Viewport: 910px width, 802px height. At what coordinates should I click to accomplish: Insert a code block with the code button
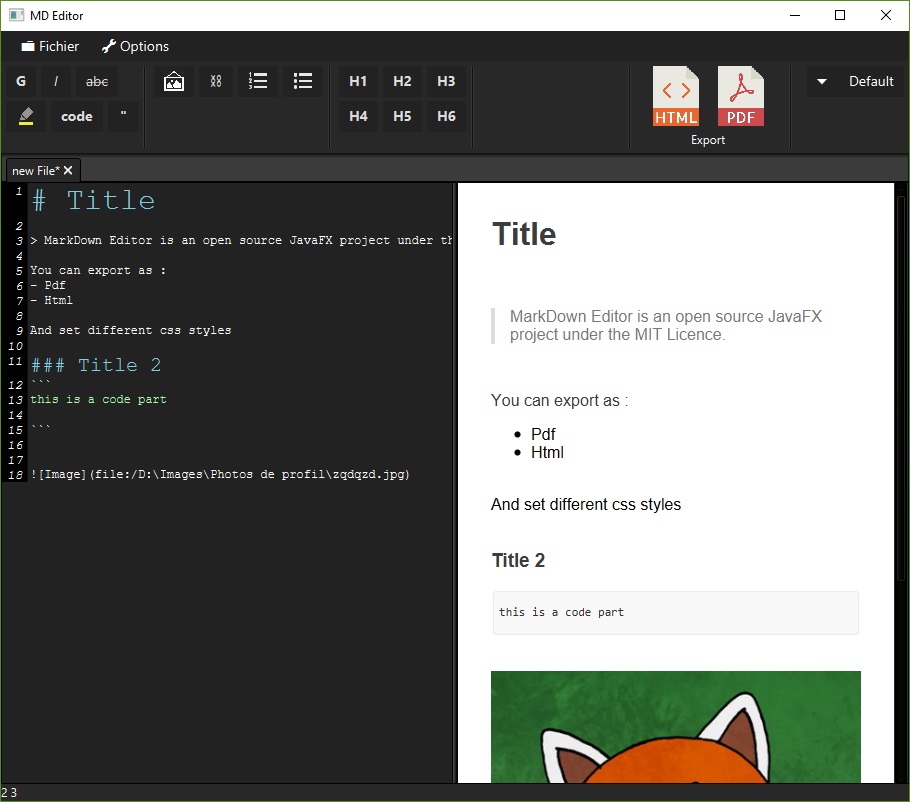click(x=77, y=117)
